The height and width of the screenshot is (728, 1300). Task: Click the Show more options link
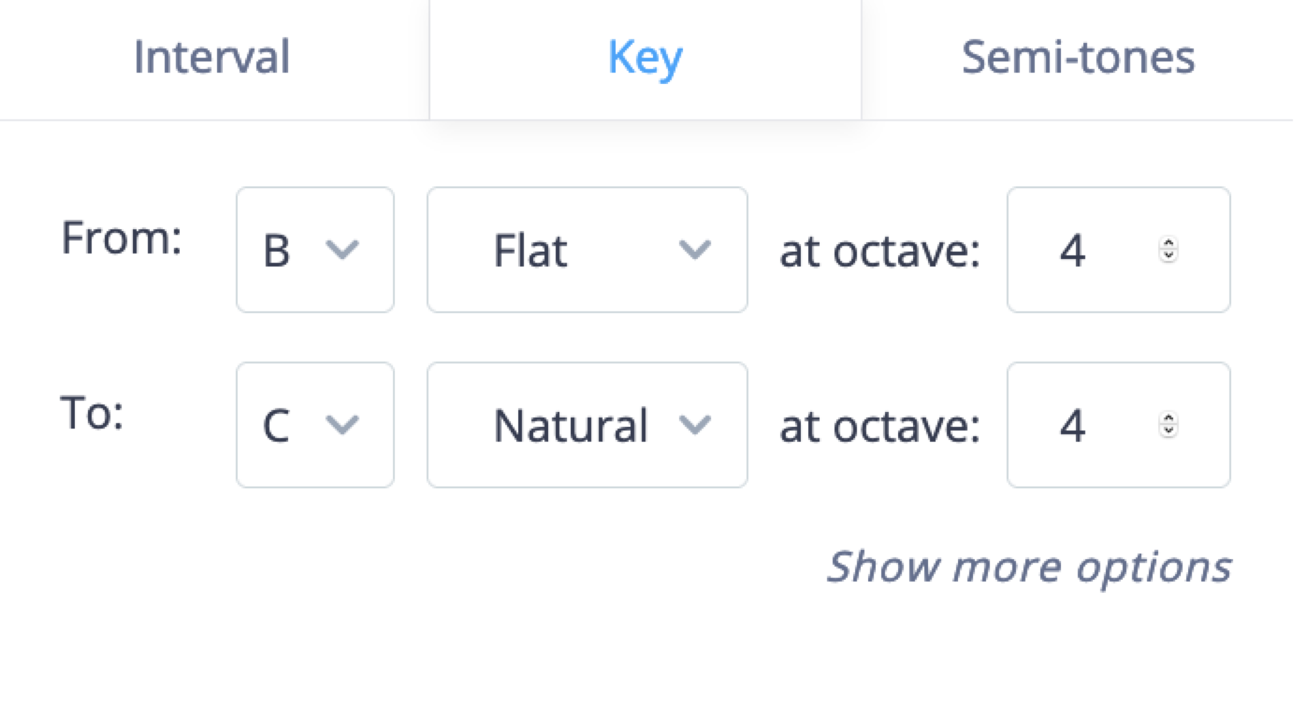pos(1030,566)
